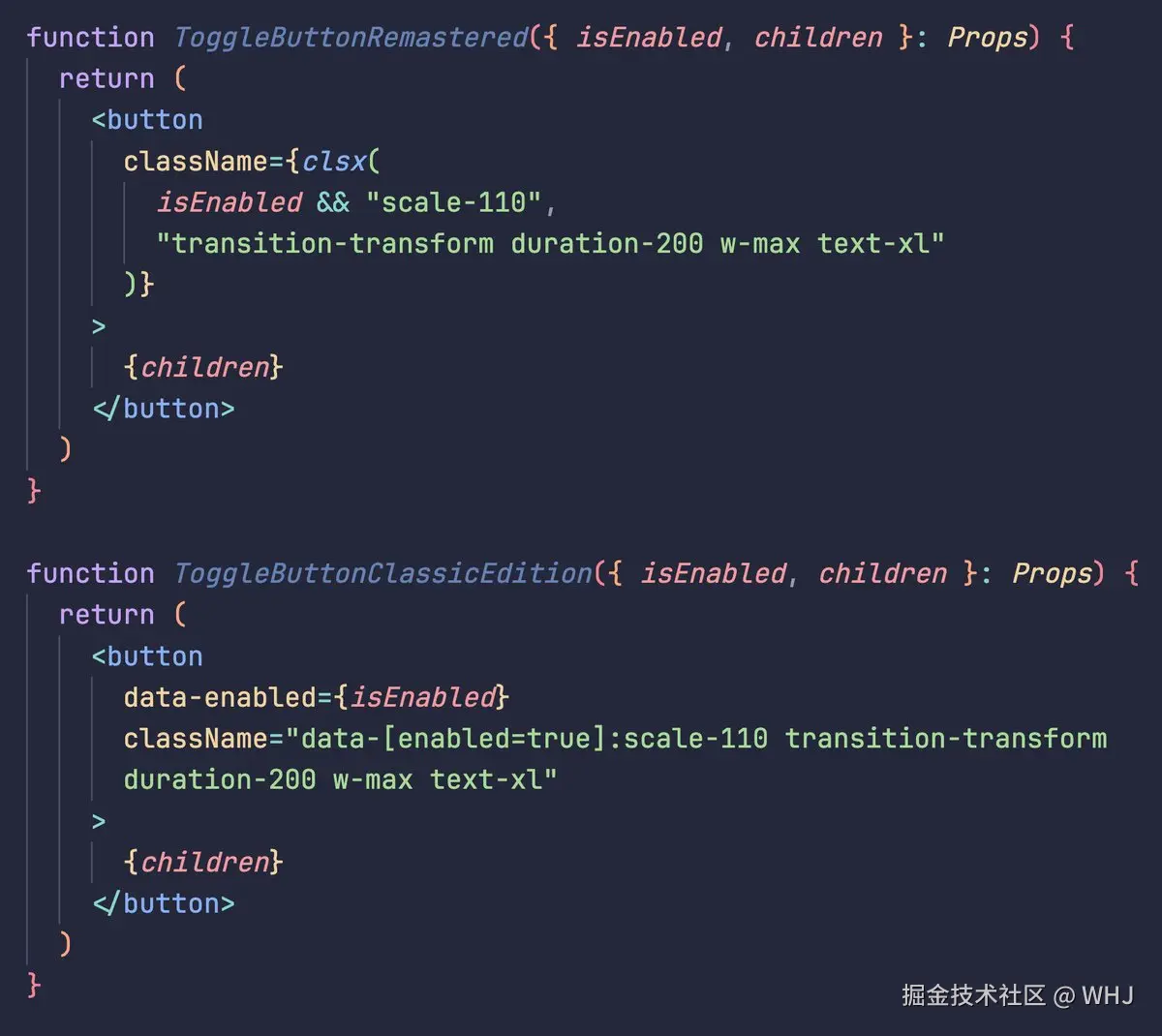Screen dimensions: 1162x1036
Task: Click the ToggleButtonRemastered function name
Action: 351,38
